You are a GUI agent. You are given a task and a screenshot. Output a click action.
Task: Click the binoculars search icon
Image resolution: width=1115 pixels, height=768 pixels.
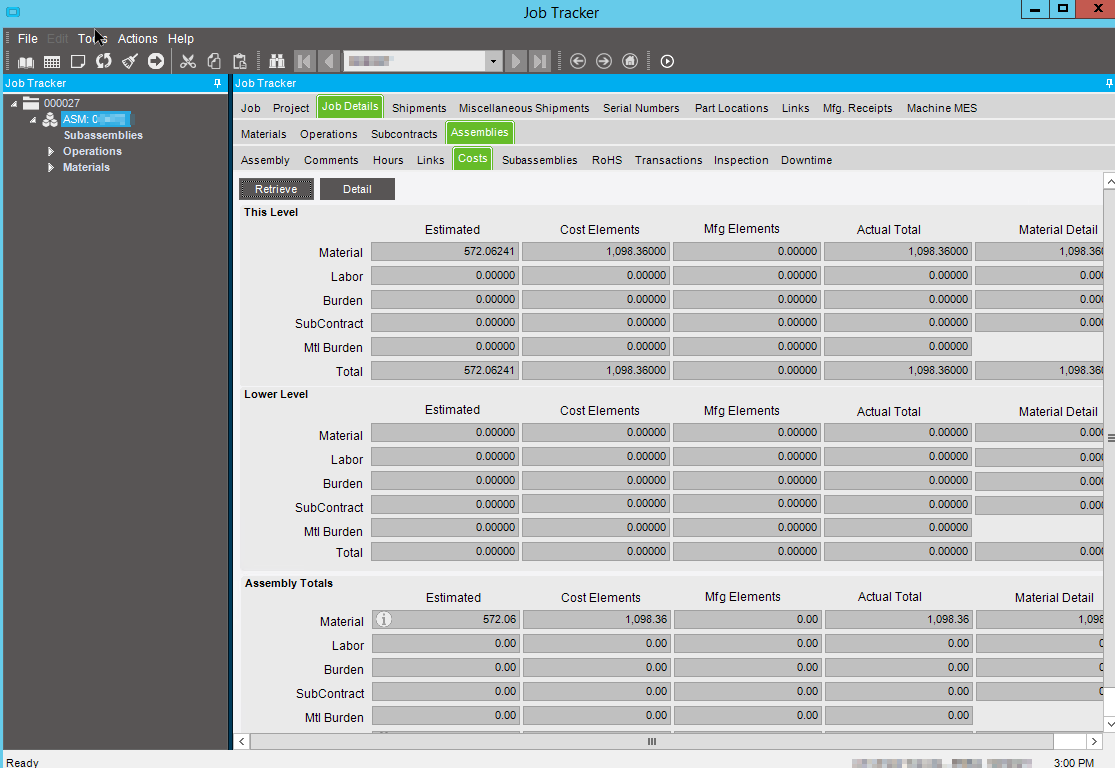coord(277,61)
